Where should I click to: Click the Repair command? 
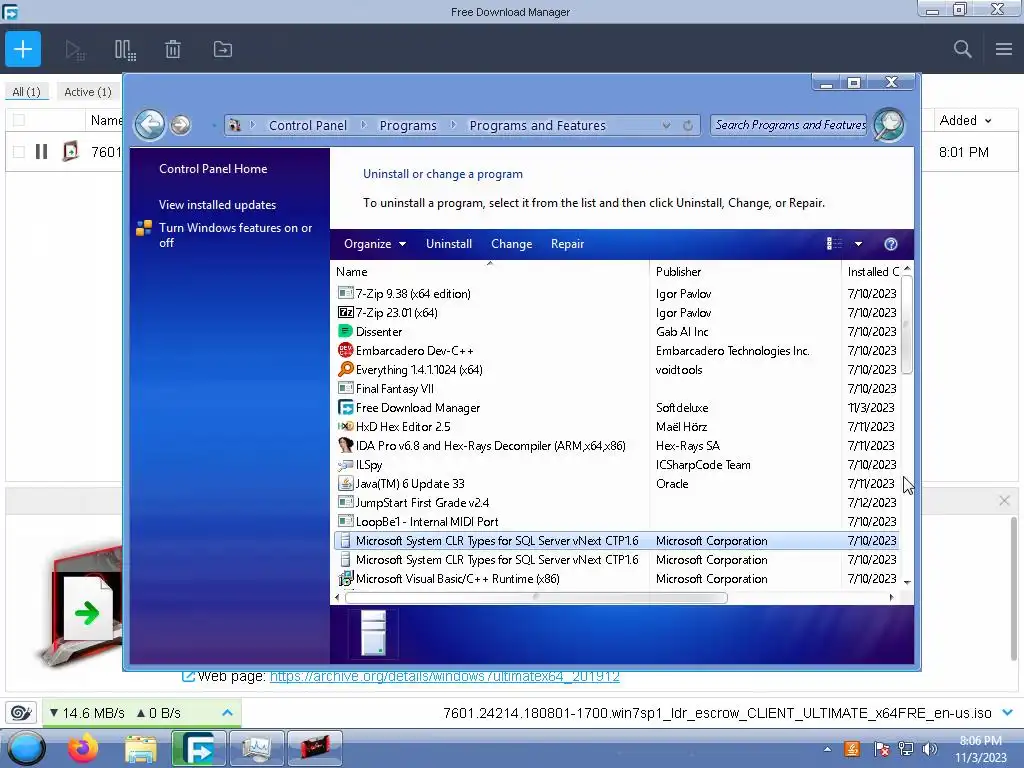(567, 244)
